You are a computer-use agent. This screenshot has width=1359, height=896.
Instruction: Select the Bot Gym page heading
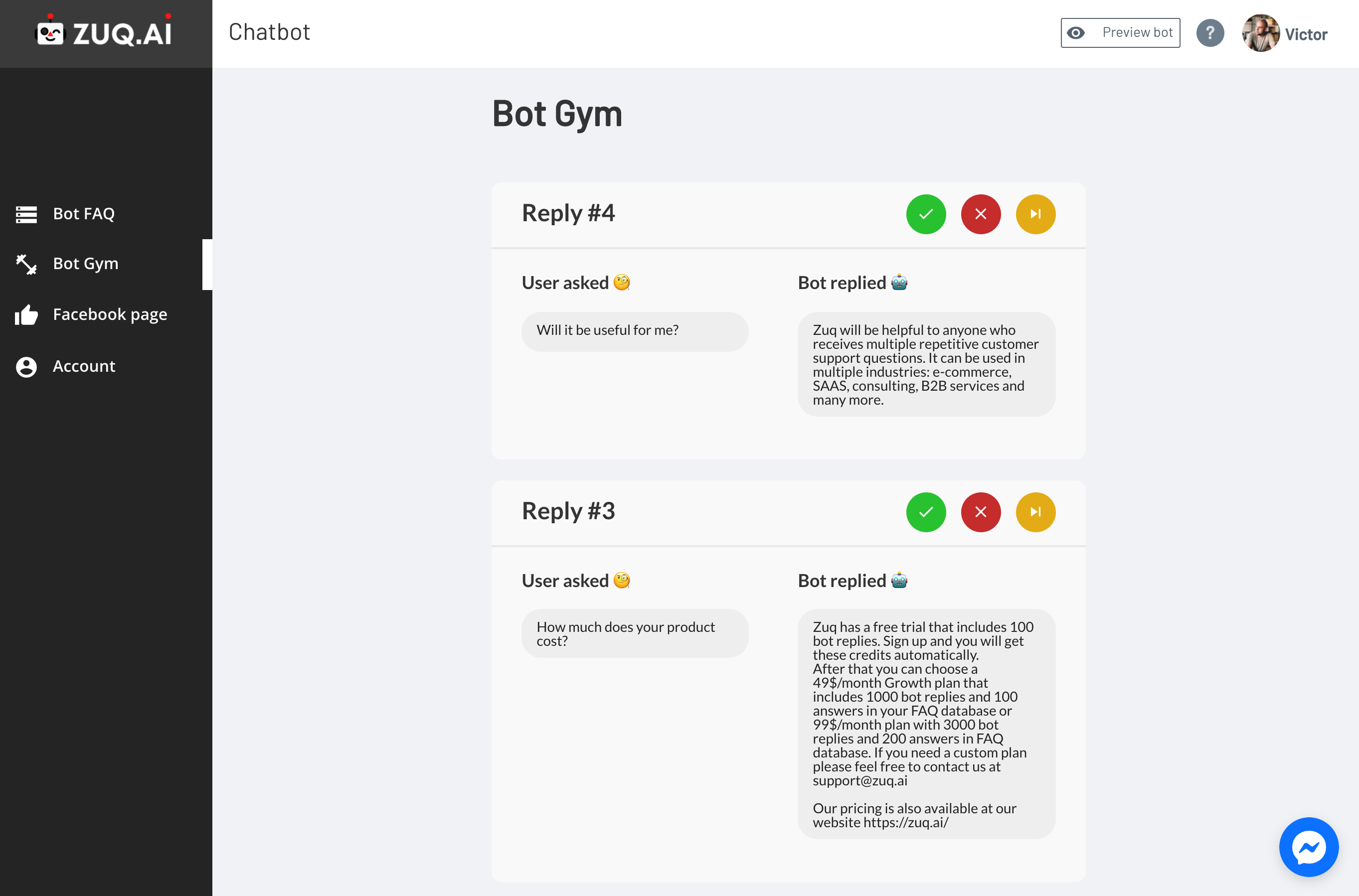tap(557, 114)
